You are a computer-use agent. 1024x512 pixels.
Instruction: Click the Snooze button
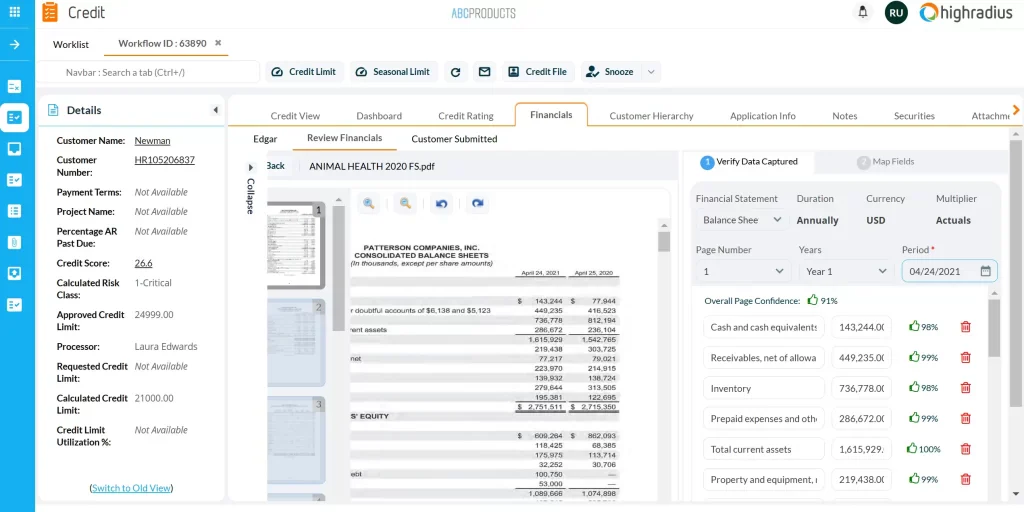(x=610, y=72)
